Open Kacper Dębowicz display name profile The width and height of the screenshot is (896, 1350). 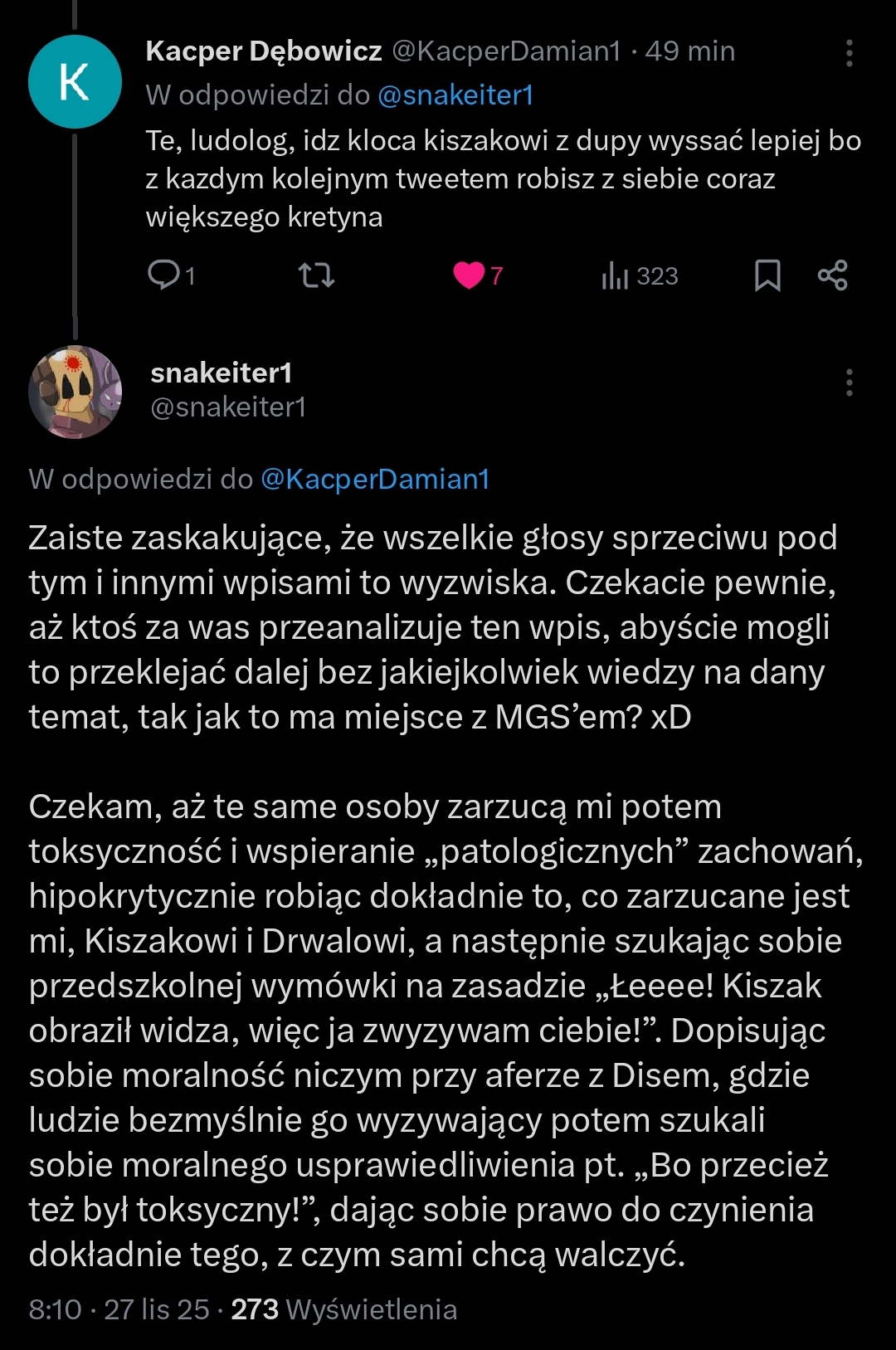tap(264, 51)
